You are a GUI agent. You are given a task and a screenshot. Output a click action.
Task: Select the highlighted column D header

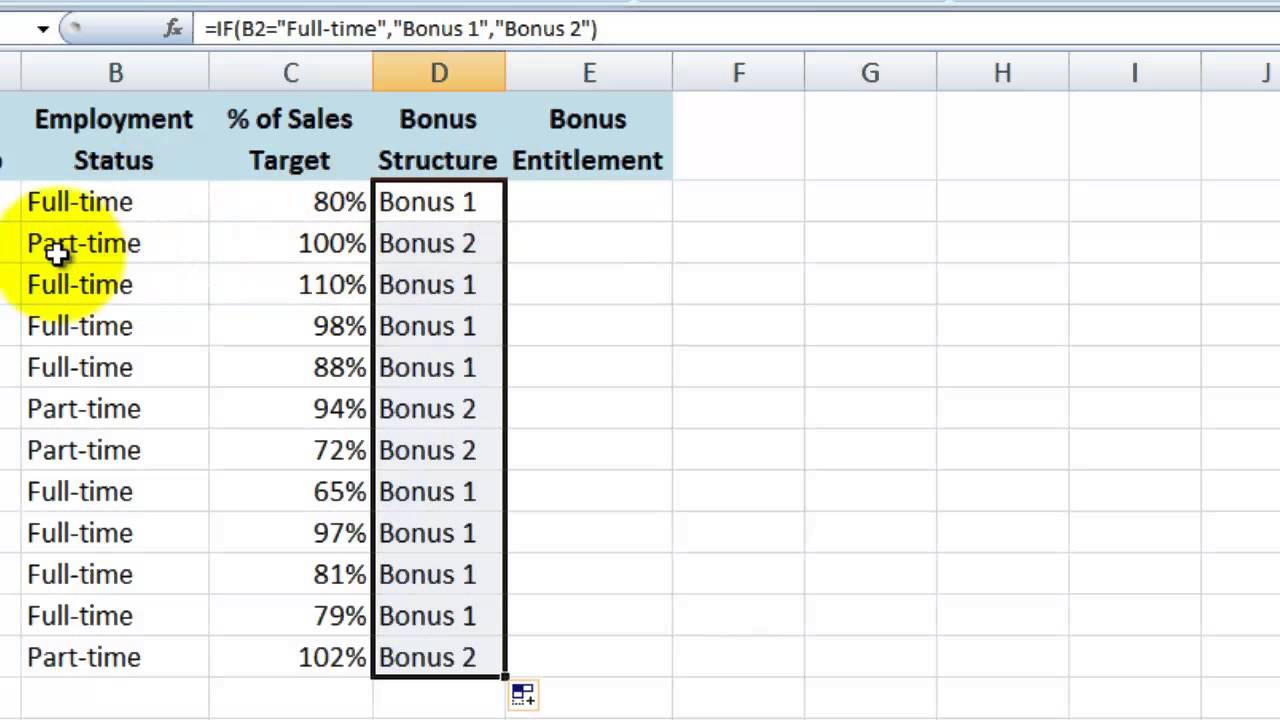coord(439,72)
